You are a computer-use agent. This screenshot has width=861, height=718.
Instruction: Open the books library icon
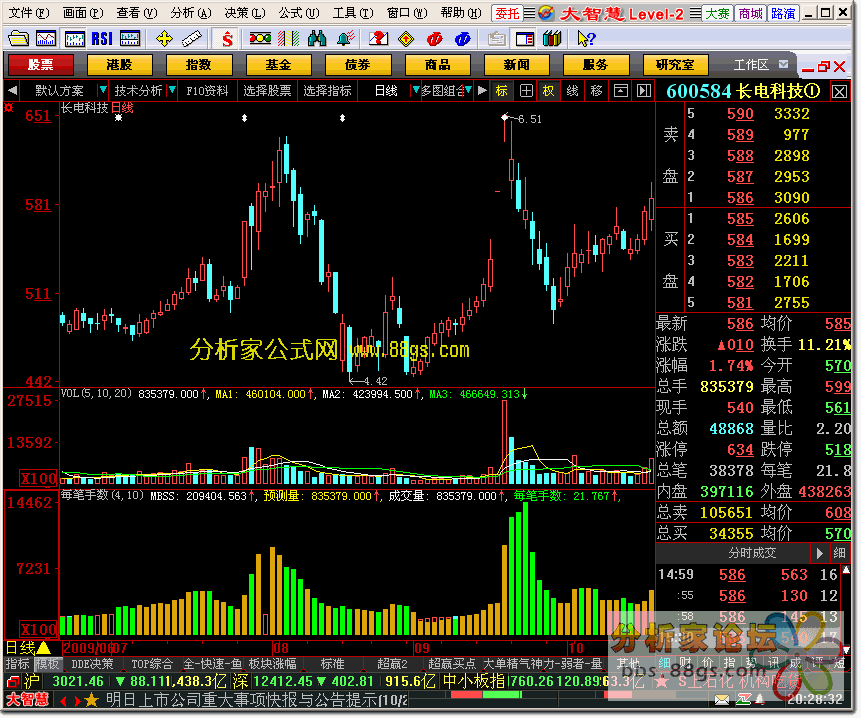[x=552, y=39]
